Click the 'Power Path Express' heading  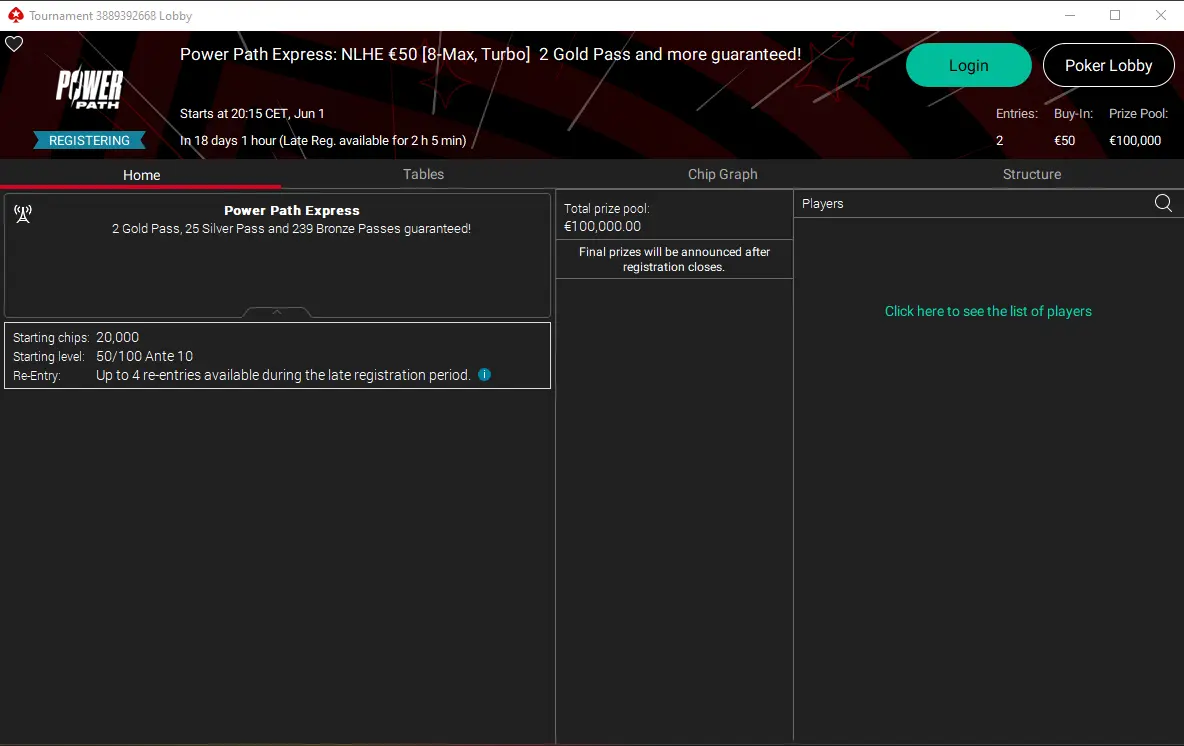click(291, 211)
